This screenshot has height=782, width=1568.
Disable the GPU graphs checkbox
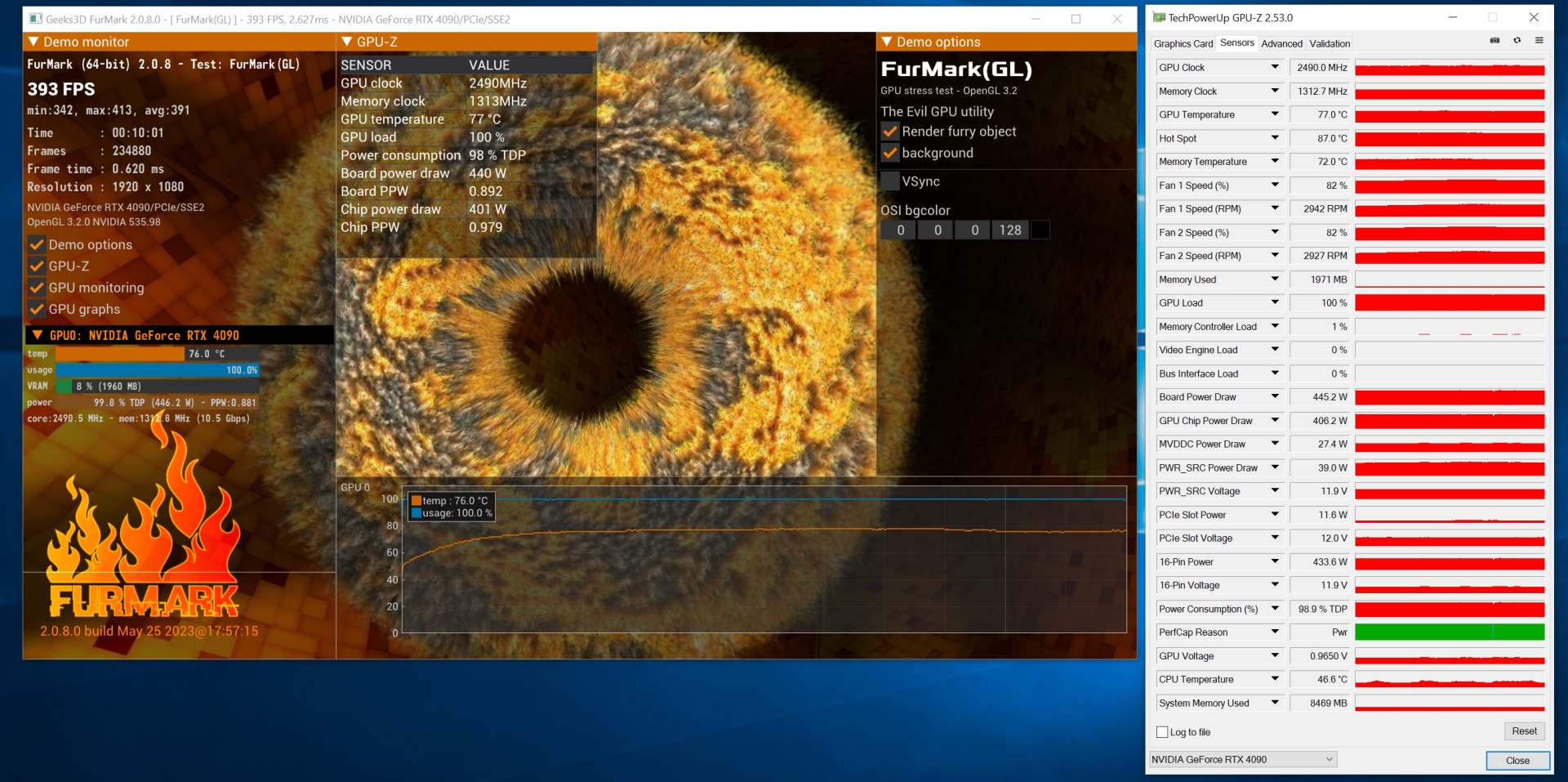point(37,309)
